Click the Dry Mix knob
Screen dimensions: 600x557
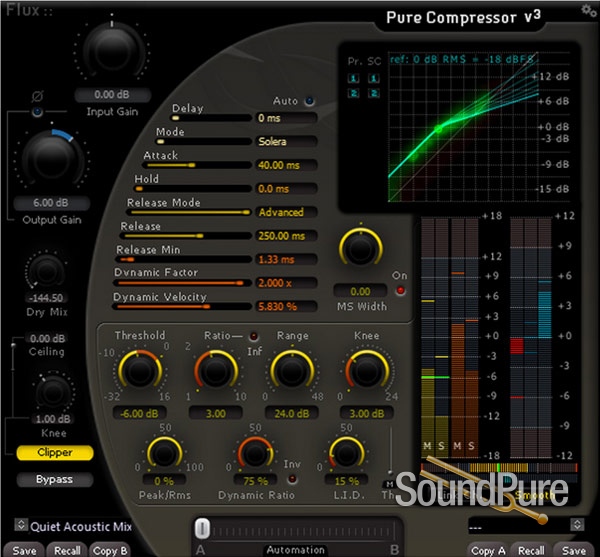[46, 271]
